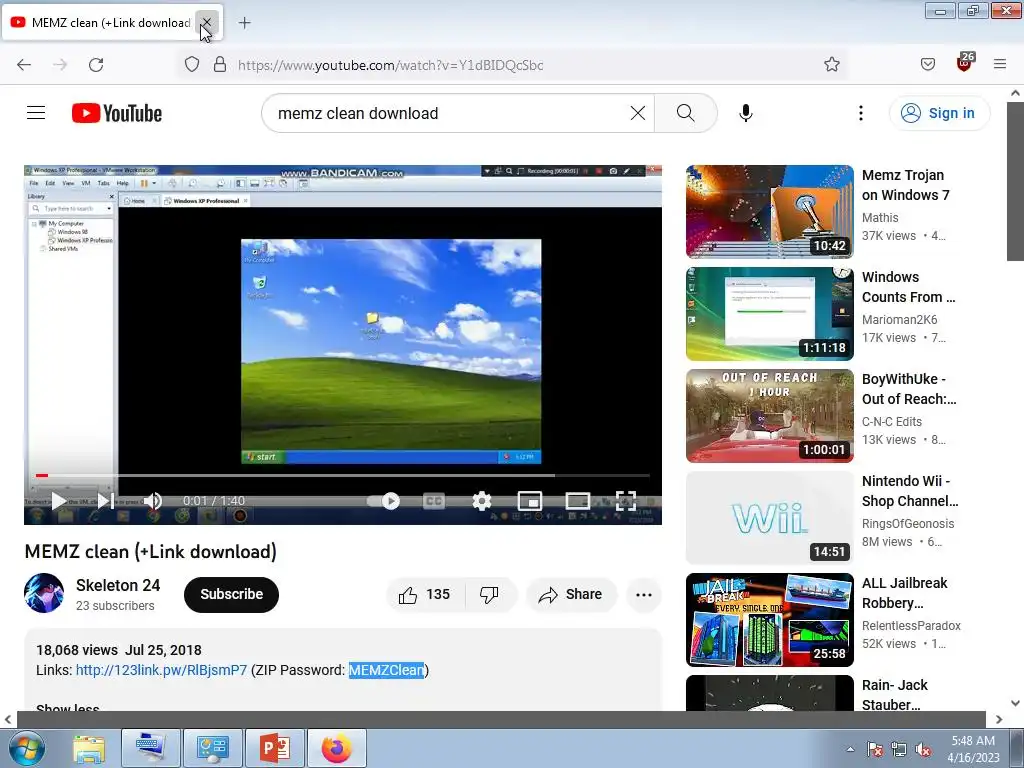
Task: Sign in to YouTube
Action: pos(939,113)
